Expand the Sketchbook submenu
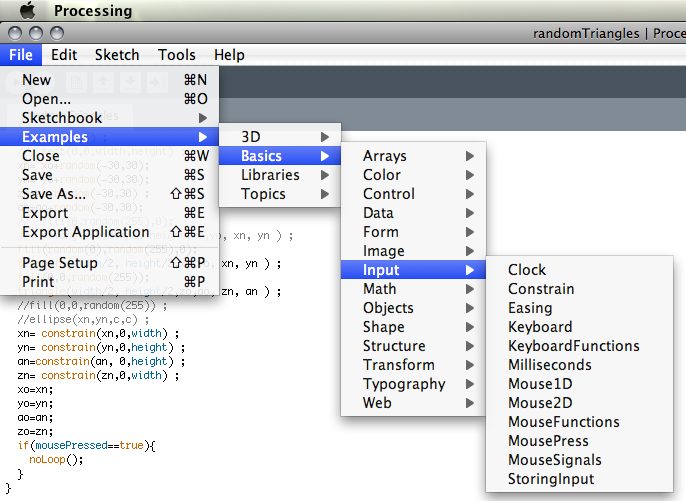The width and height of the screenshot is (686, 501). pos(109,118)
